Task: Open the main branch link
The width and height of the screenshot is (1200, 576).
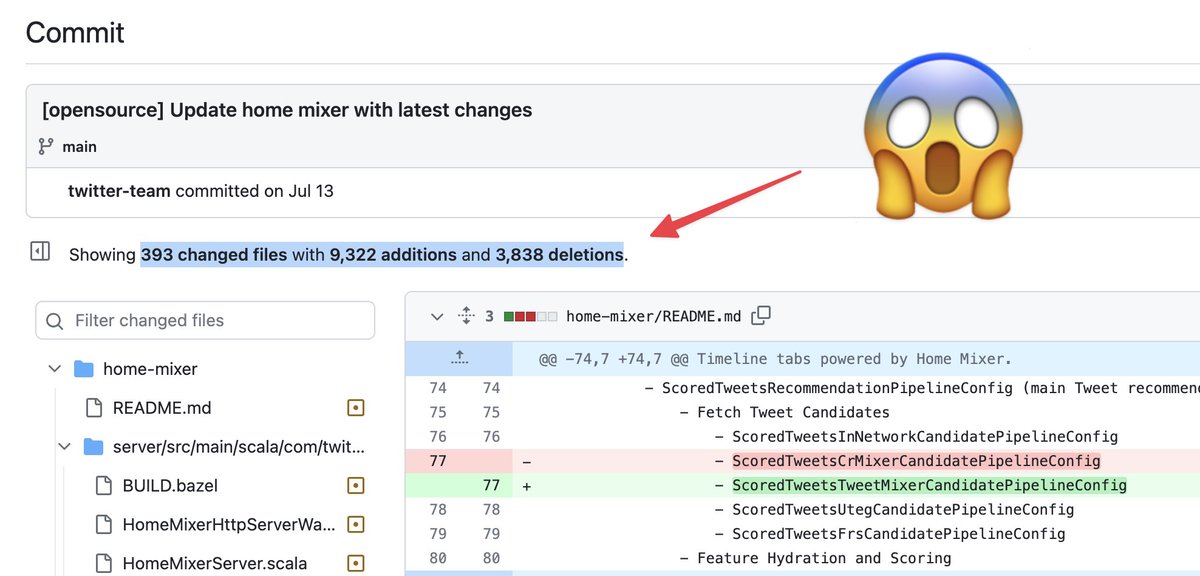Action: pyautogui.click(x=80, y=146)
